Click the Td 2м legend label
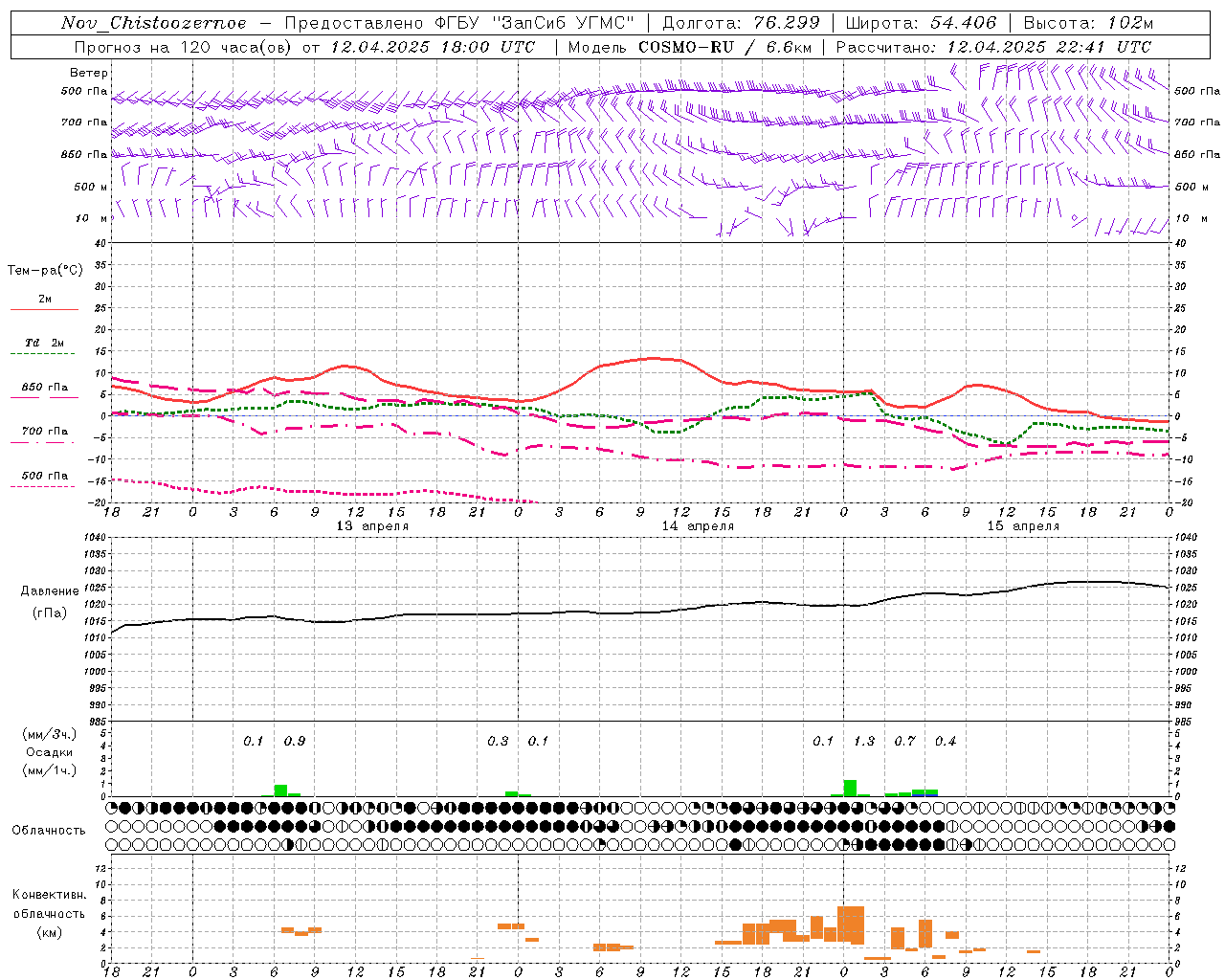This screenshot has width=1225, height=980. 45,343
